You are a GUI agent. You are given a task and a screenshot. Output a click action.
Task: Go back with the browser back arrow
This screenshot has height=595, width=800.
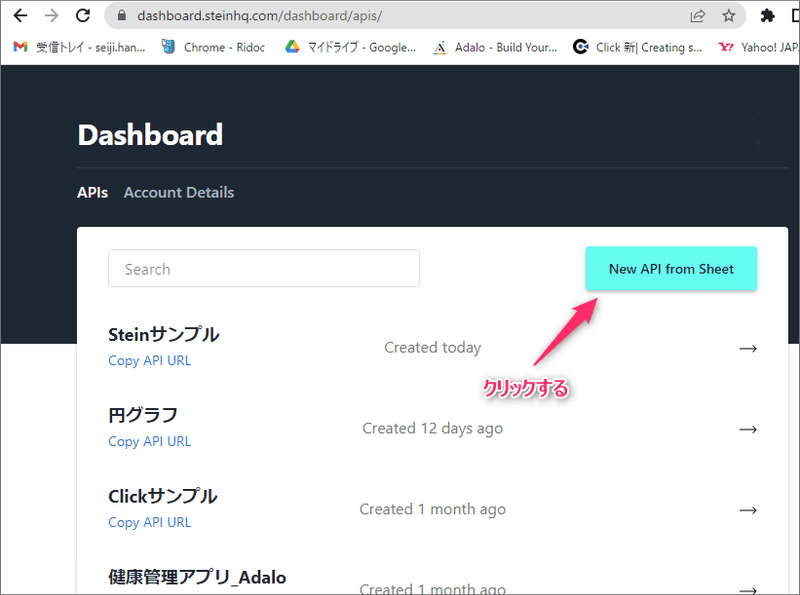[x=20, y=16]
